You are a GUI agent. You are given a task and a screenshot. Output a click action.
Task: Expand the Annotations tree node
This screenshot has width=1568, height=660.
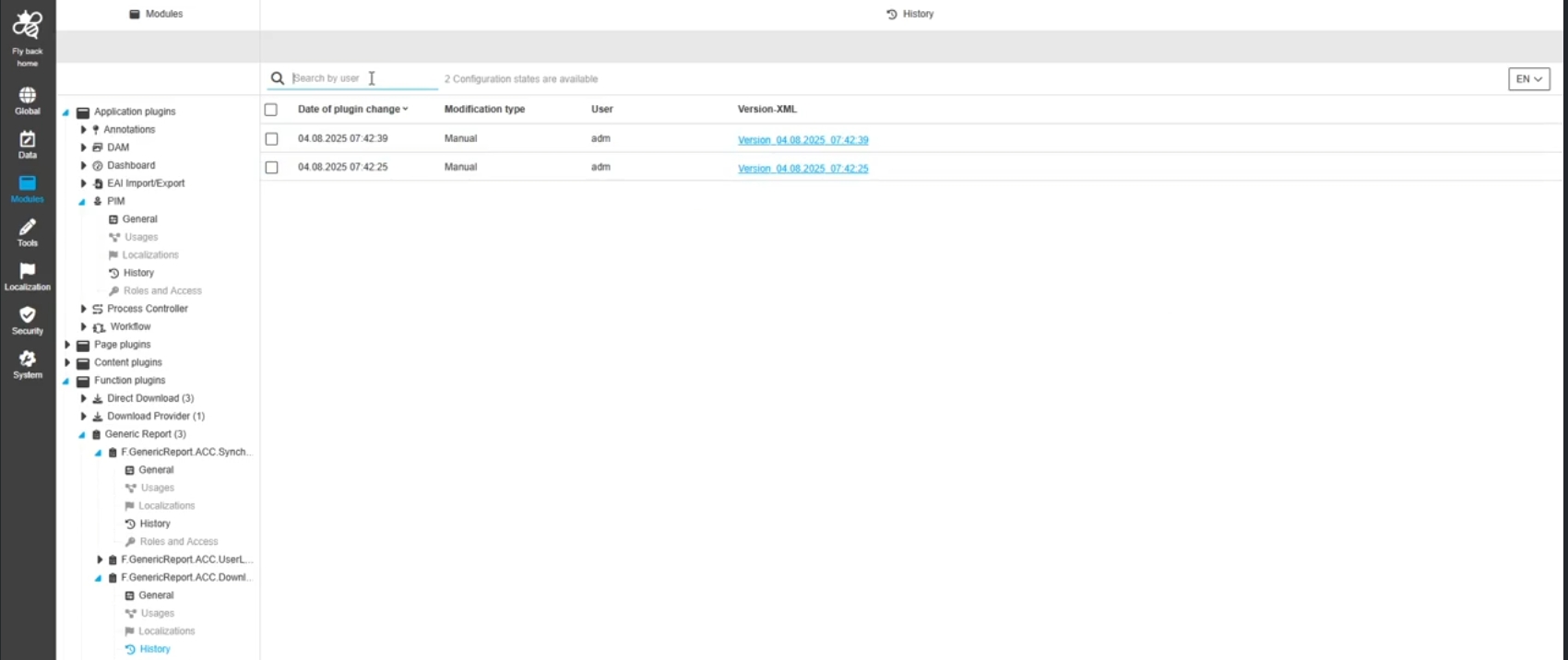tap(83, 130)
